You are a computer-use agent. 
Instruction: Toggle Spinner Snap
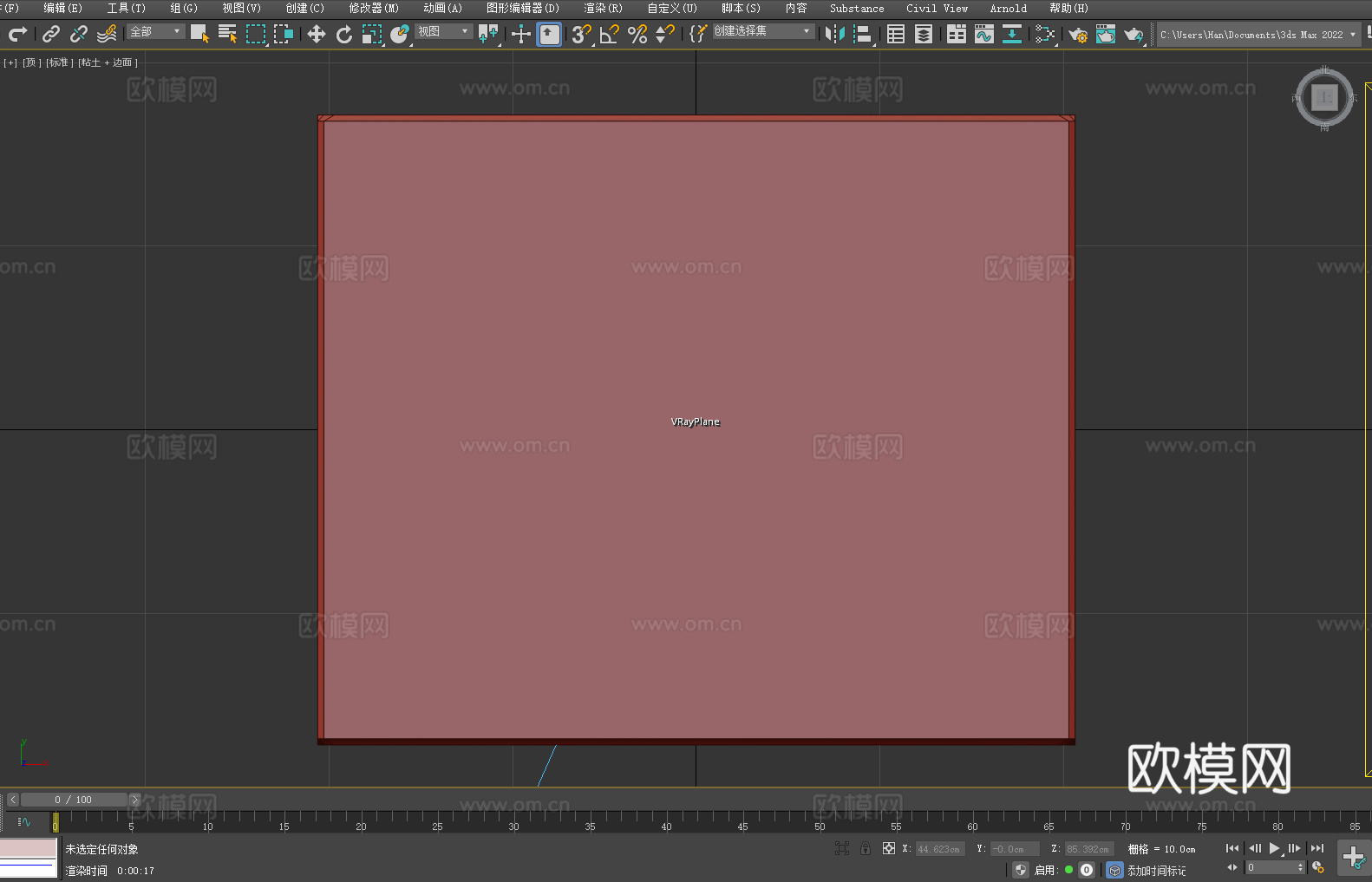665,34
